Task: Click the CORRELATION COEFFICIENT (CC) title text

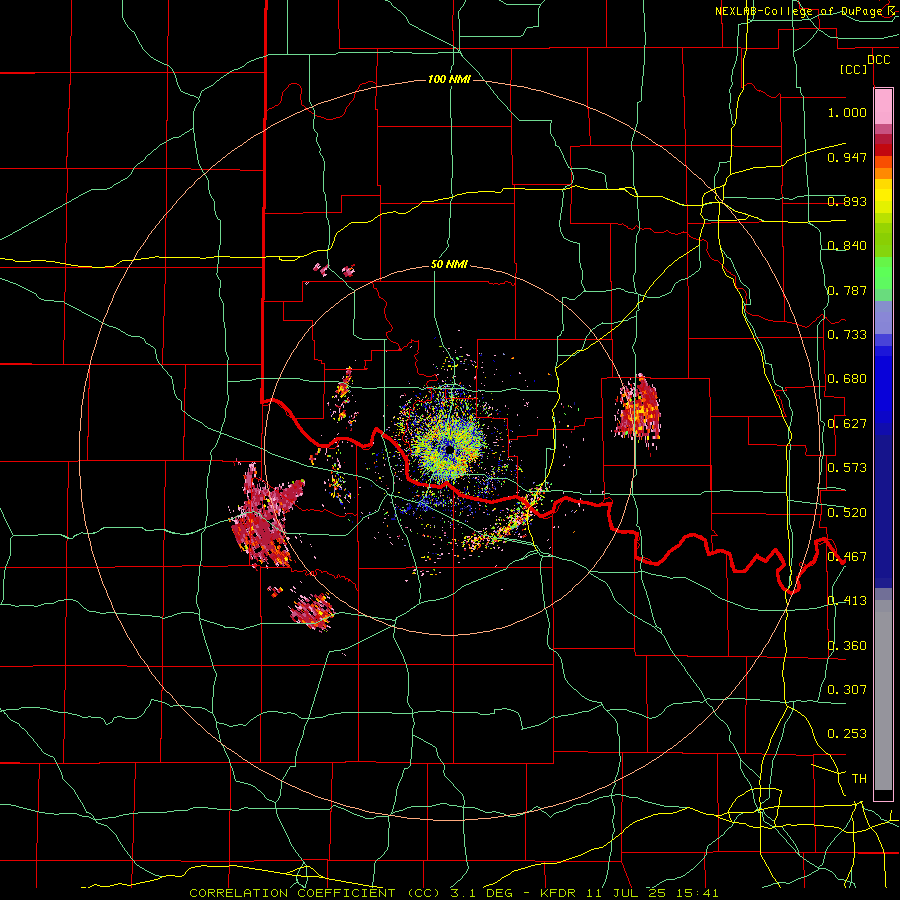Action: point(316,893)
